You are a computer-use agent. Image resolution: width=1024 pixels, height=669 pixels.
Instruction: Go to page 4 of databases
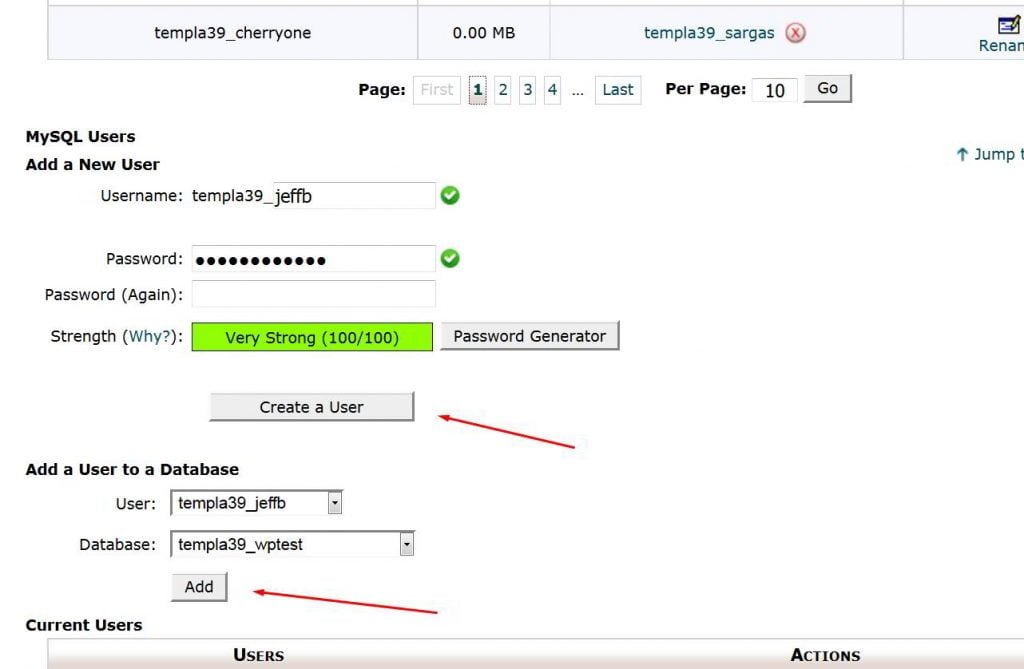point(552,90)
